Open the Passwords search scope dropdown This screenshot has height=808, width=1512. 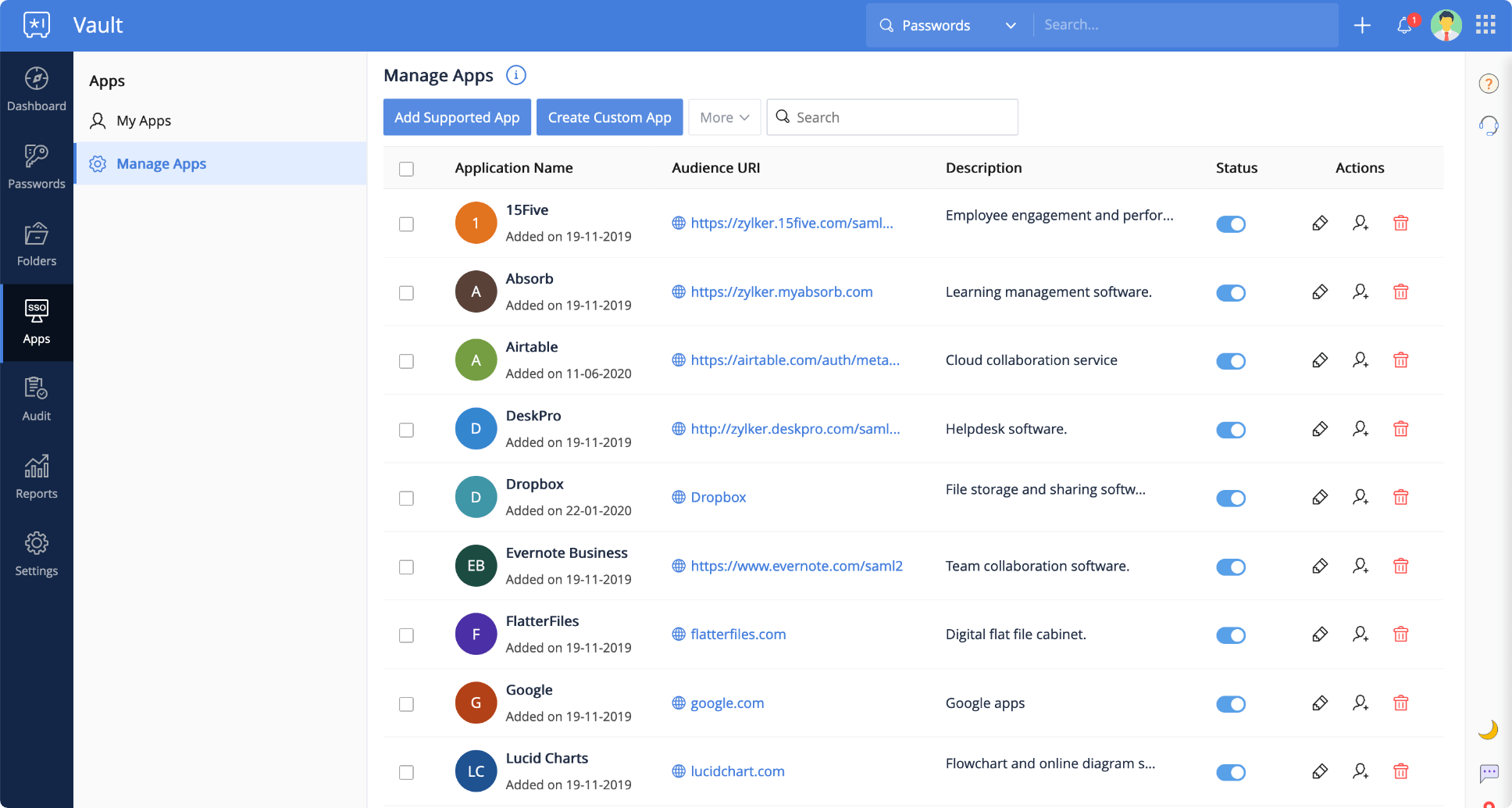click(949, 25)
